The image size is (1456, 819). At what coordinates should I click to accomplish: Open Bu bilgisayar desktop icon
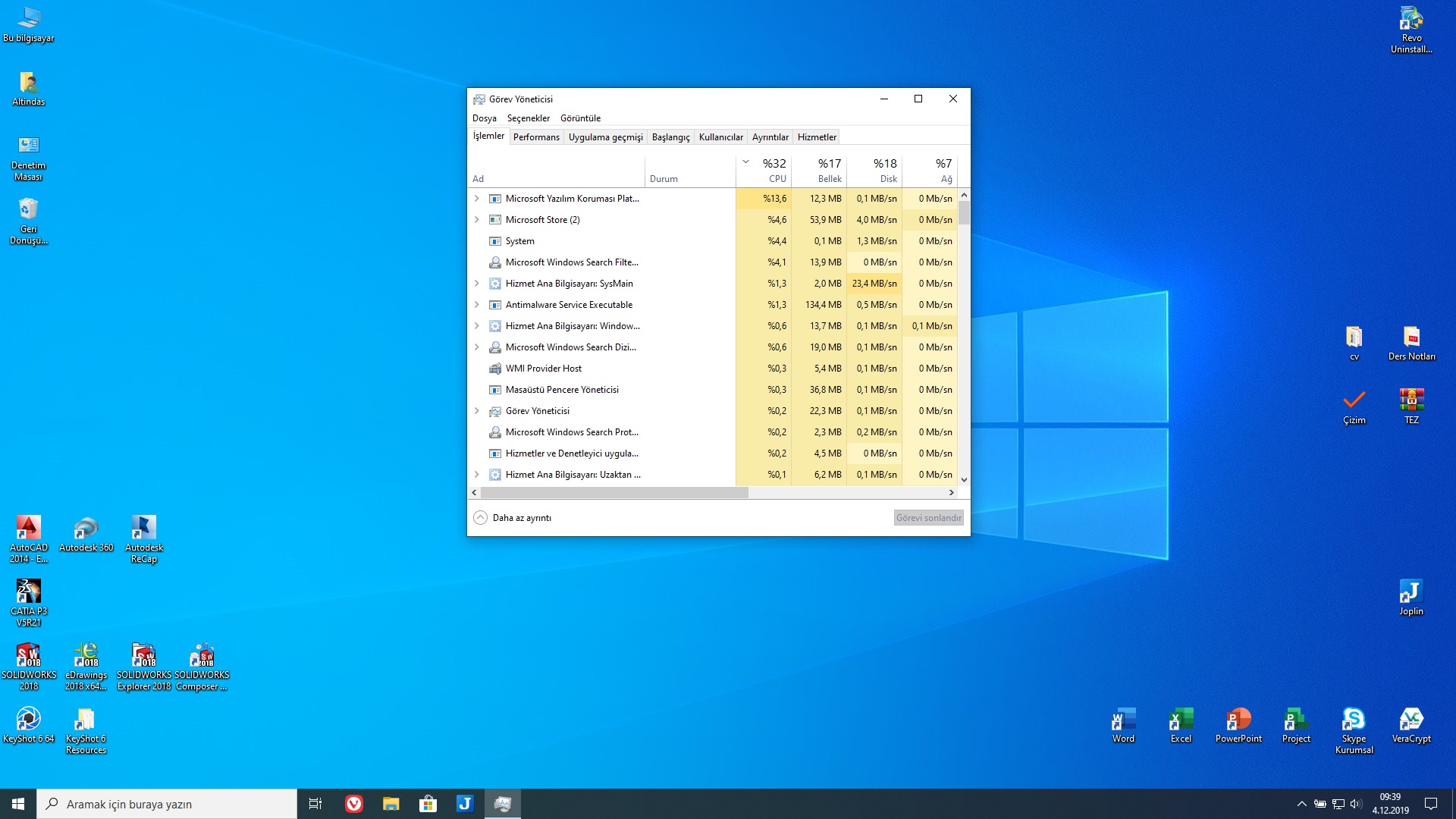pos(29,24)
